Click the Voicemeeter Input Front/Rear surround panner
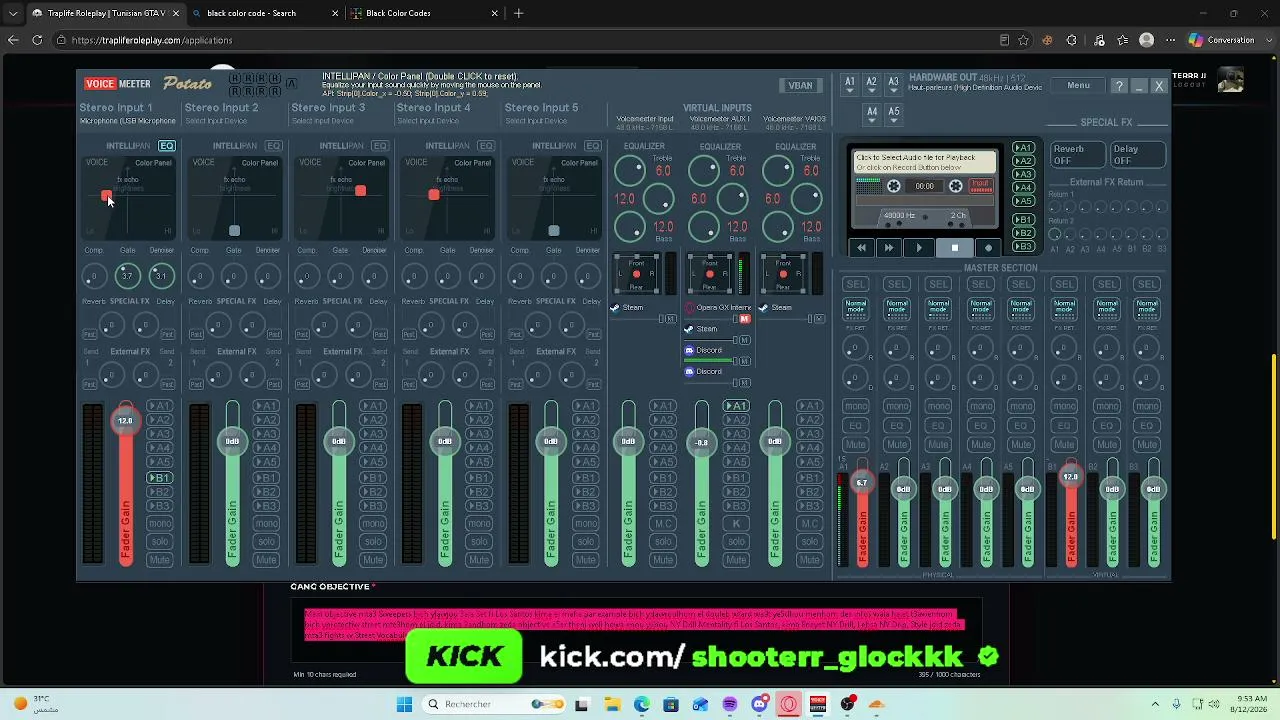Screen dimensions: 1280x720 pos(635,273)
